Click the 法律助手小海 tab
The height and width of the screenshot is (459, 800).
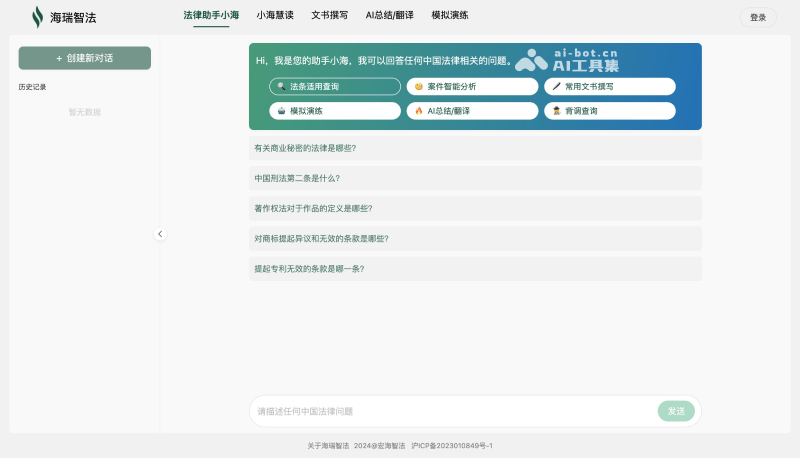pos(211,16)
